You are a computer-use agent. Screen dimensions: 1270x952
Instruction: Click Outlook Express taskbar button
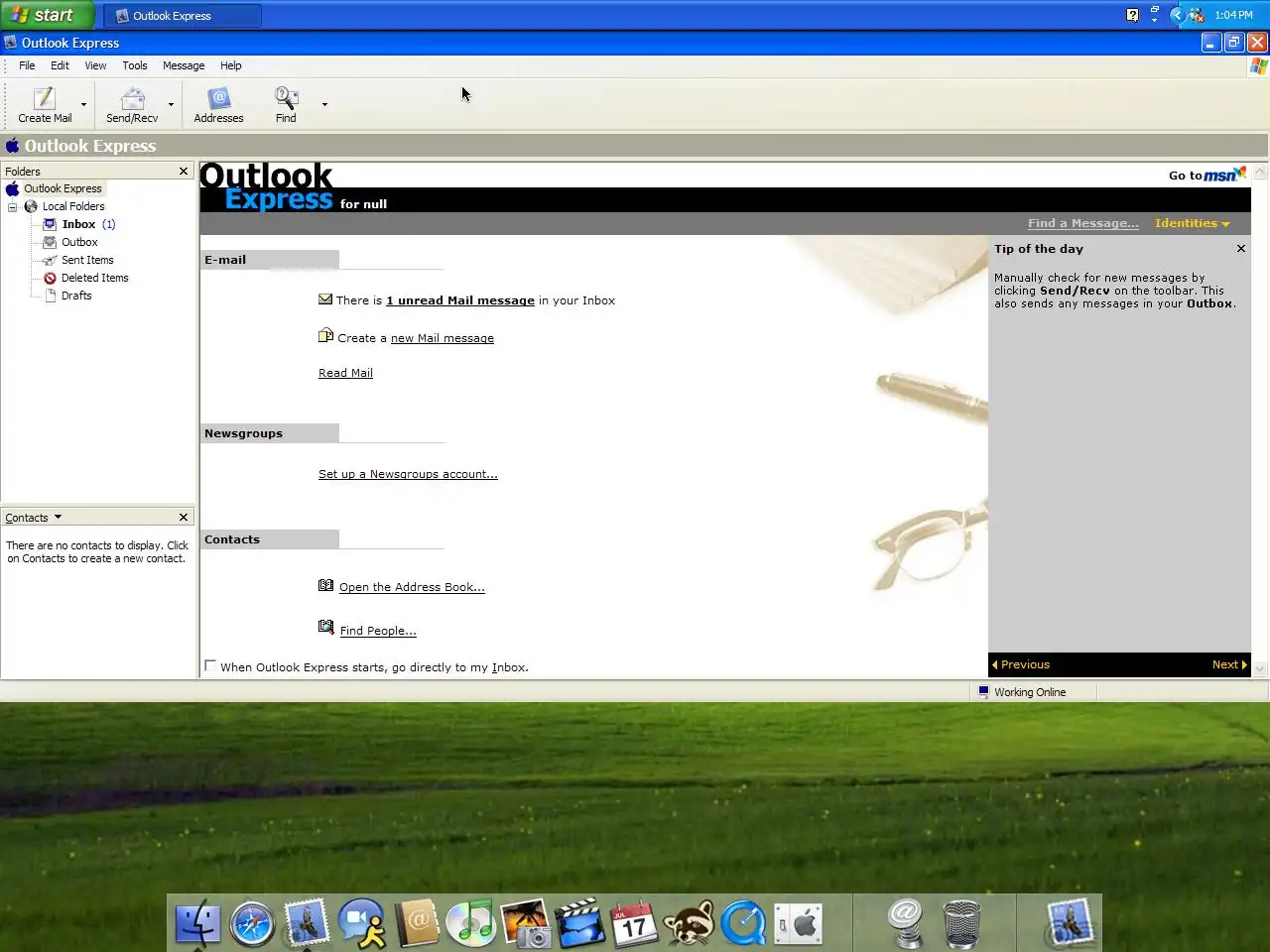(183, 15)
